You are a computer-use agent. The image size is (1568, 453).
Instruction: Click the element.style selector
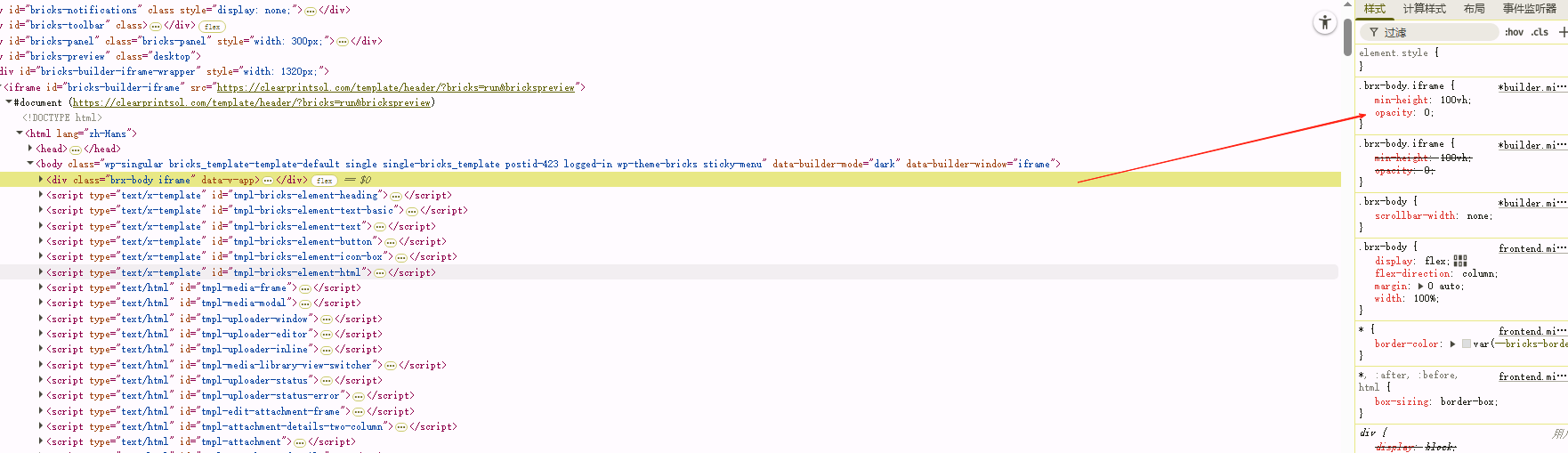pyautogui.click(x=1394, y=53)
